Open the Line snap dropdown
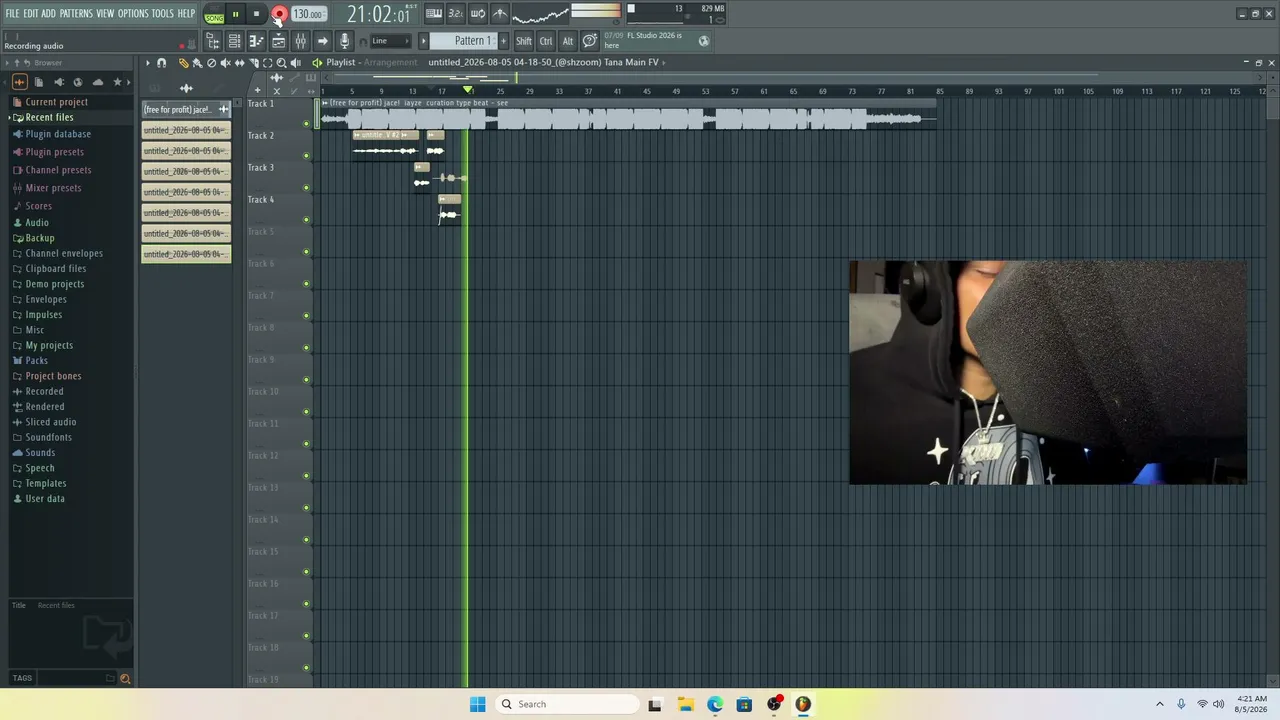 click(390, 41)
